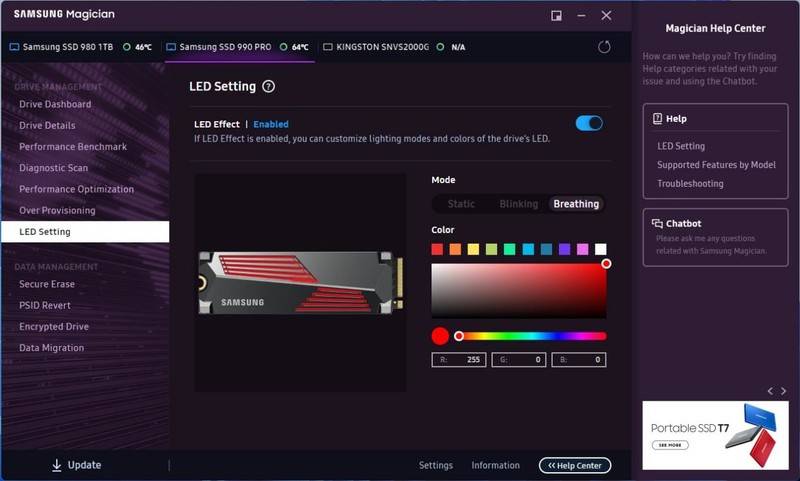
Task: Click the Portable SSD T7 banner image
Action: [715, 435]
